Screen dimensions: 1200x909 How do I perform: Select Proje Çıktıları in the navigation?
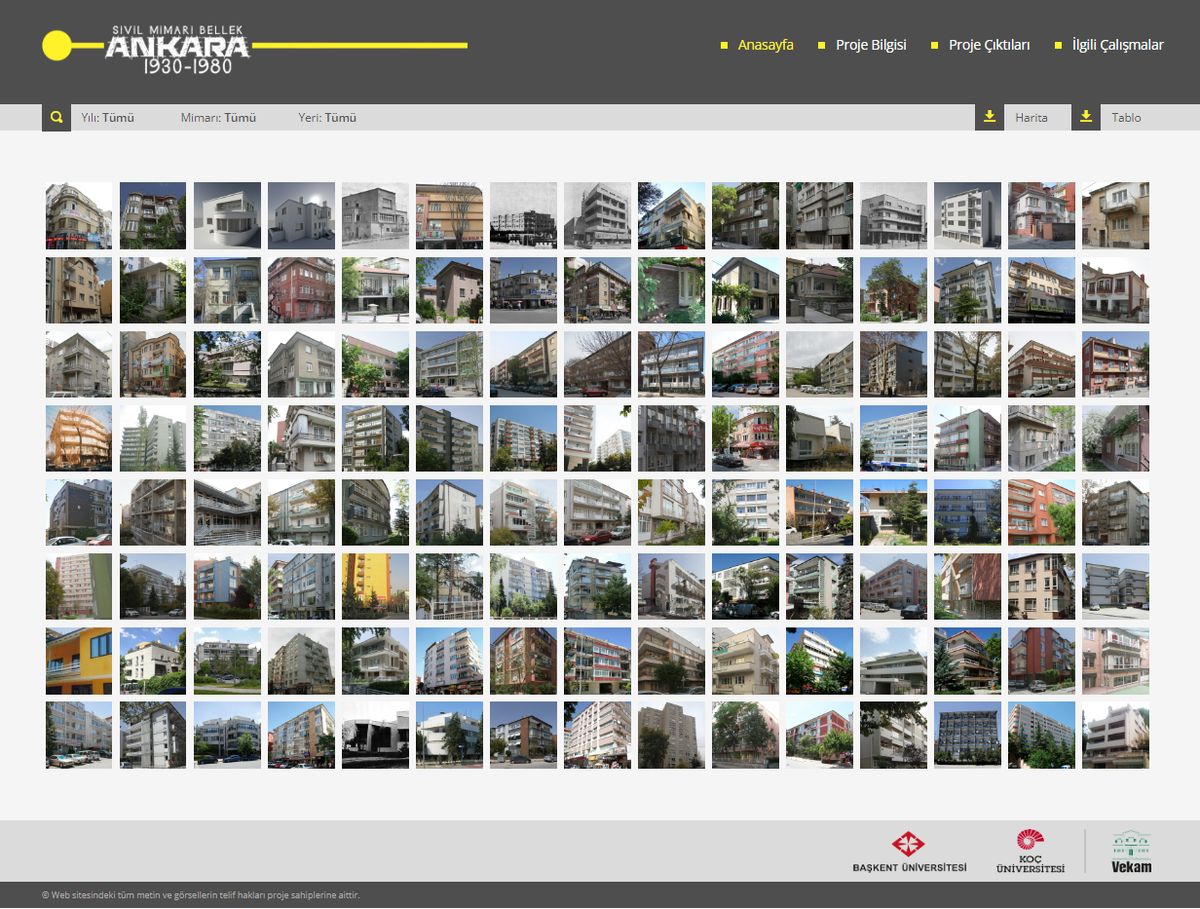coord(988,45)
